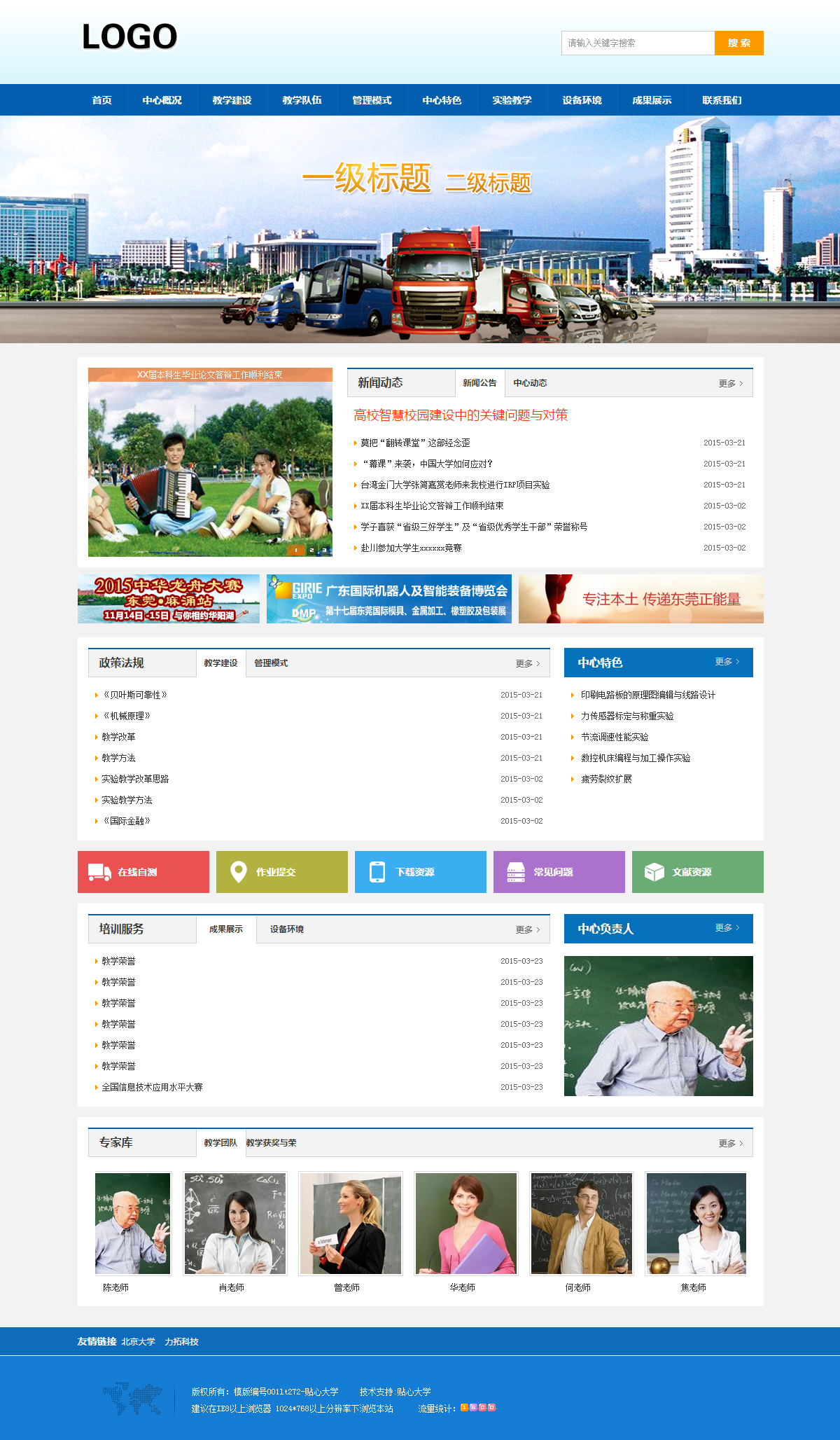This screenshot has width=840, height=1440.
Task: Click the location pin icon for 作业提交
Action: [x=238, y=872]
